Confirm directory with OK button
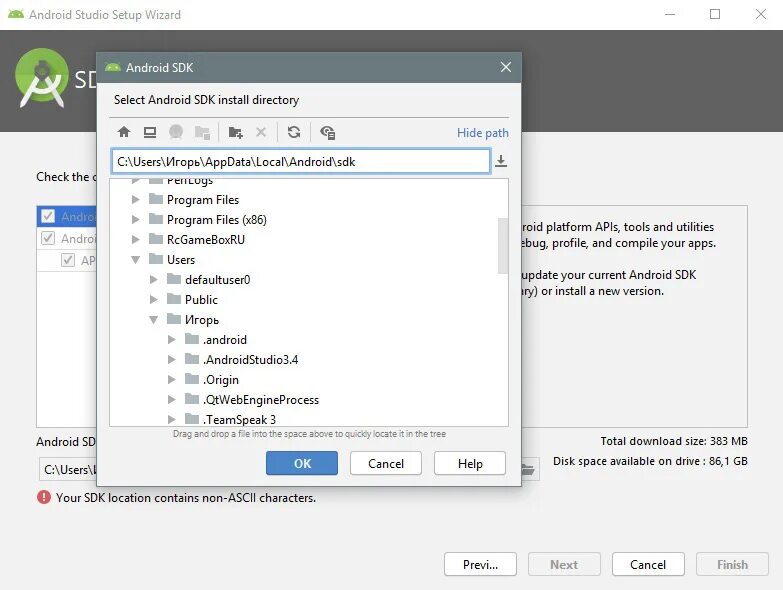The height and width of the screenshot is (590, 783). pyautogui.click(x=302, y=463)
